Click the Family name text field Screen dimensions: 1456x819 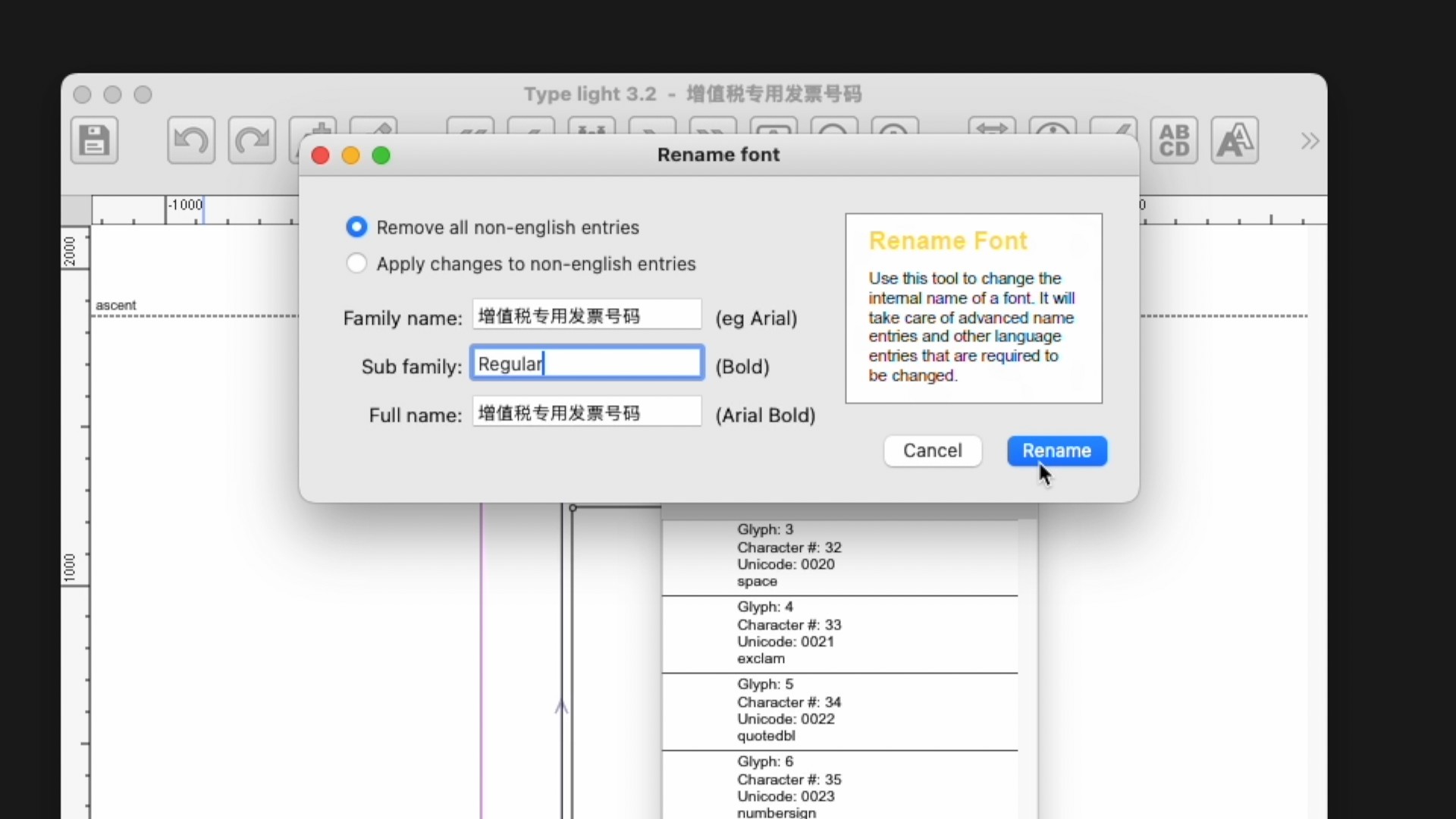tap(586, 315)
